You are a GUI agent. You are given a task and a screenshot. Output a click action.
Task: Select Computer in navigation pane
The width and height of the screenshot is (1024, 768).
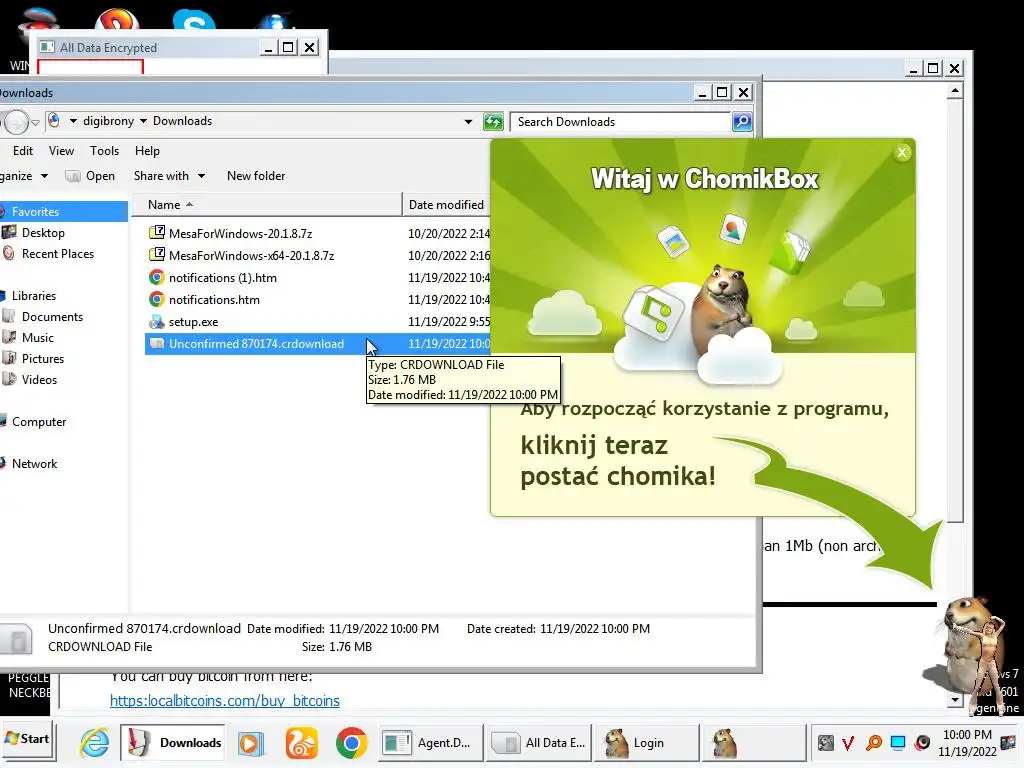tap(39, 421)
